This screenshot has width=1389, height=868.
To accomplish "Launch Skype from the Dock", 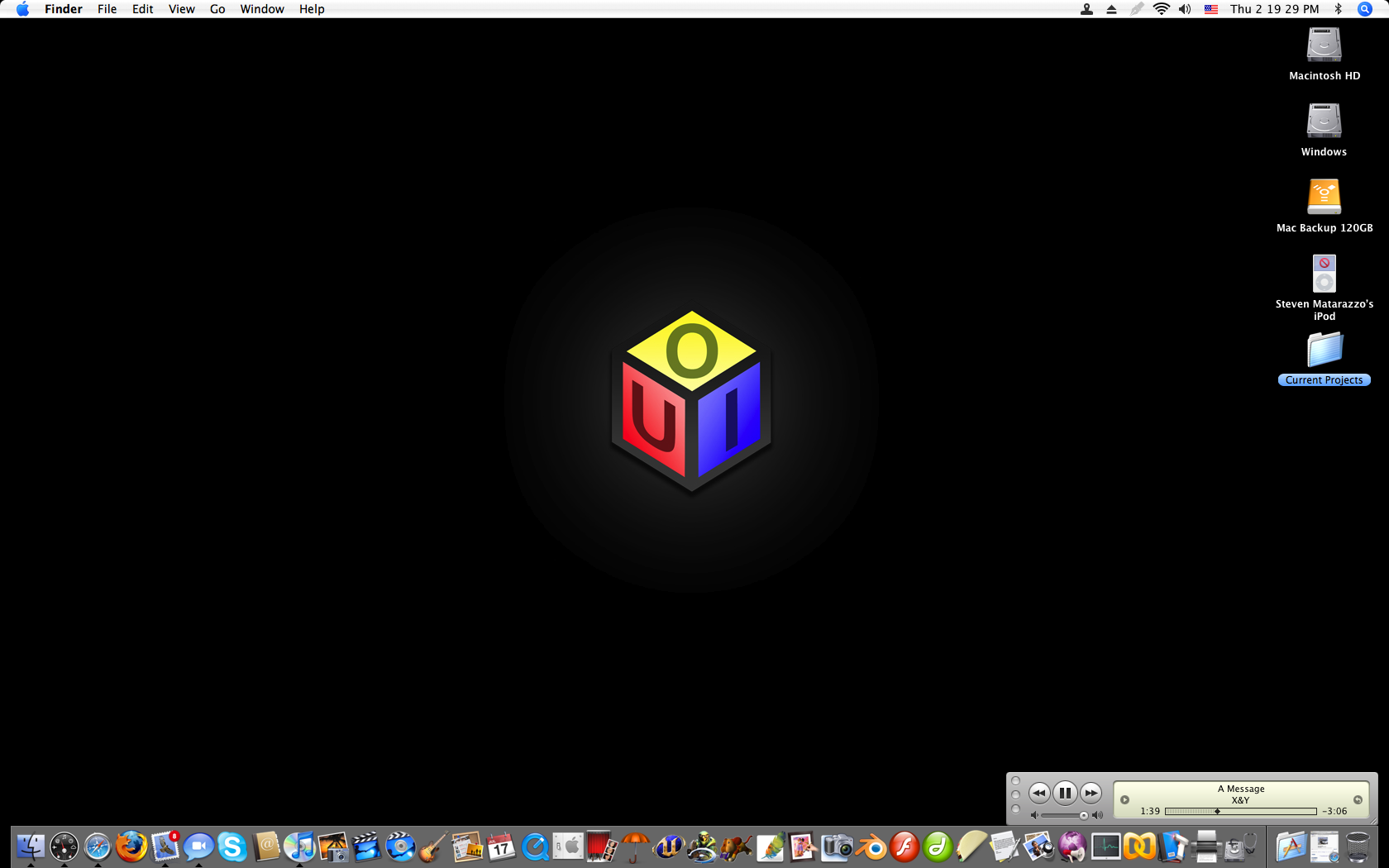I will pos(232,847).
